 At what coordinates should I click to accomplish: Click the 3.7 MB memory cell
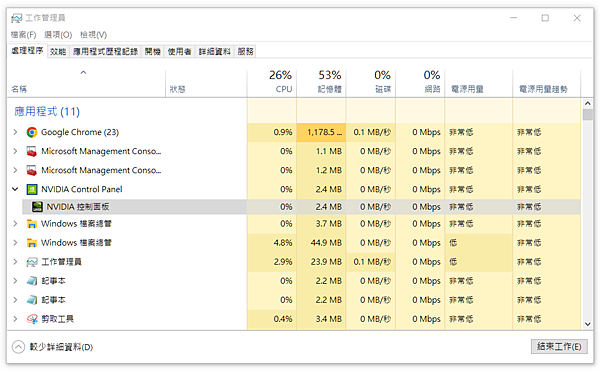(321, 224)
